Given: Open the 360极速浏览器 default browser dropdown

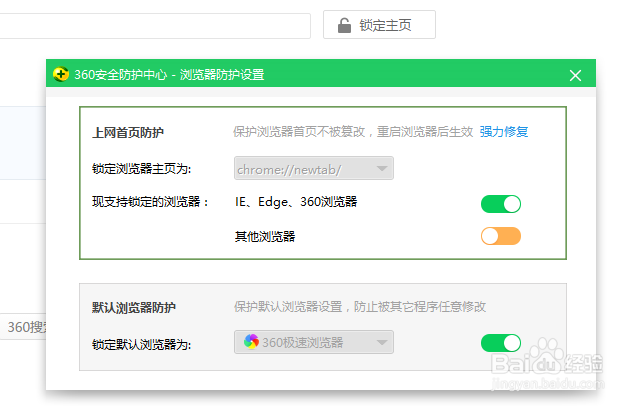Looking at the screenshot, I should 314,342.
